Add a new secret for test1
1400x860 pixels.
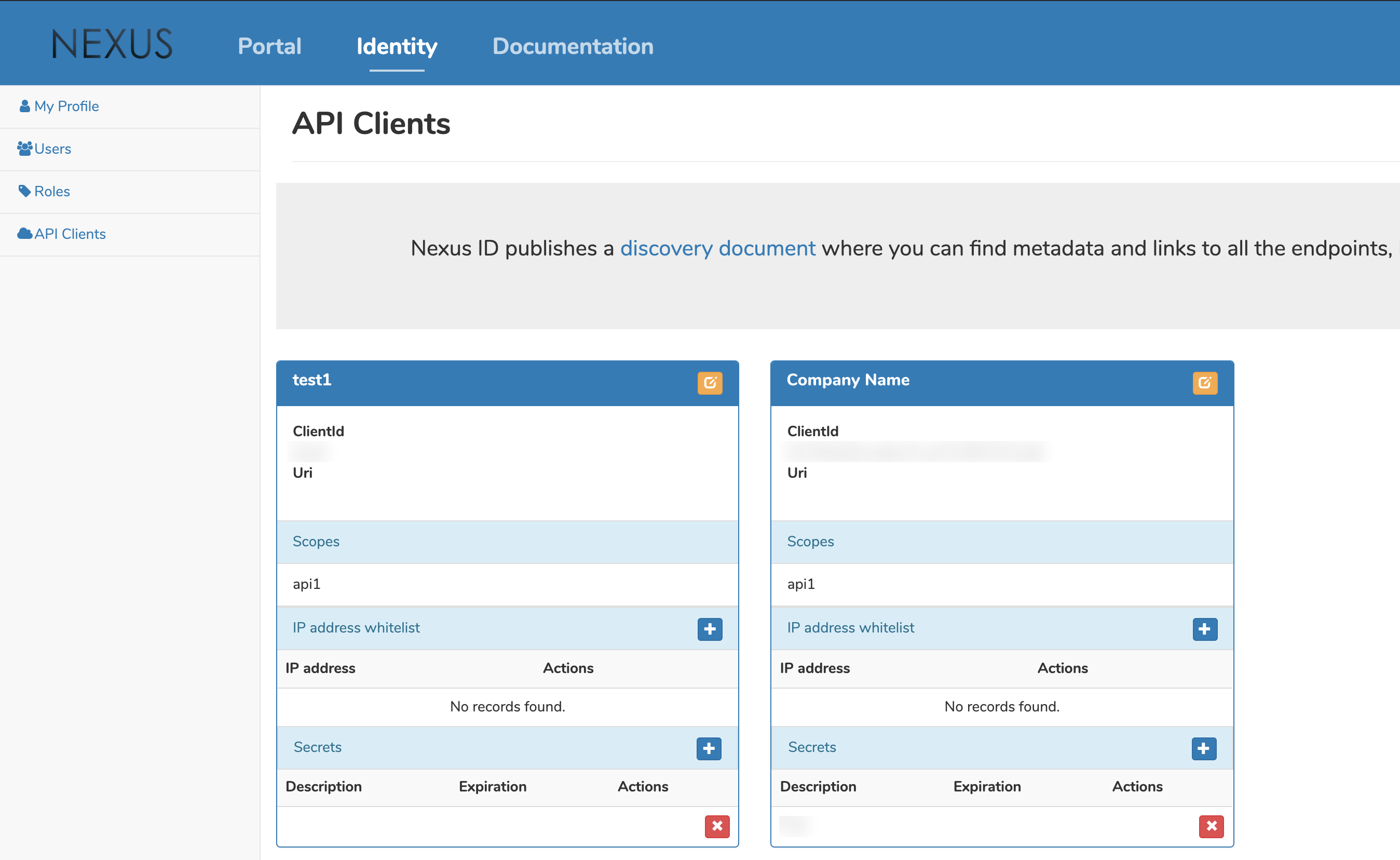708,748
